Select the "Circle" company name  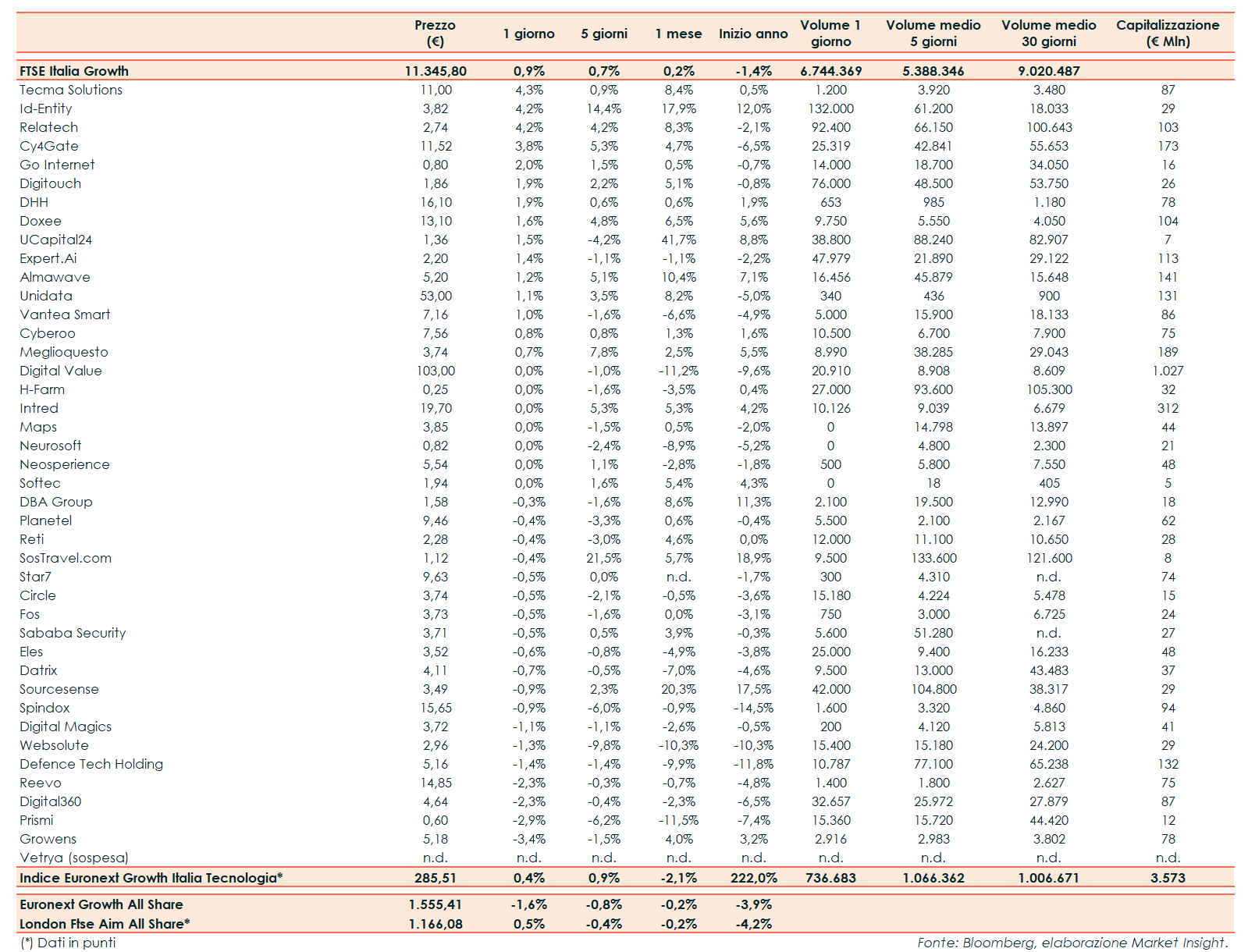(37, 595)
